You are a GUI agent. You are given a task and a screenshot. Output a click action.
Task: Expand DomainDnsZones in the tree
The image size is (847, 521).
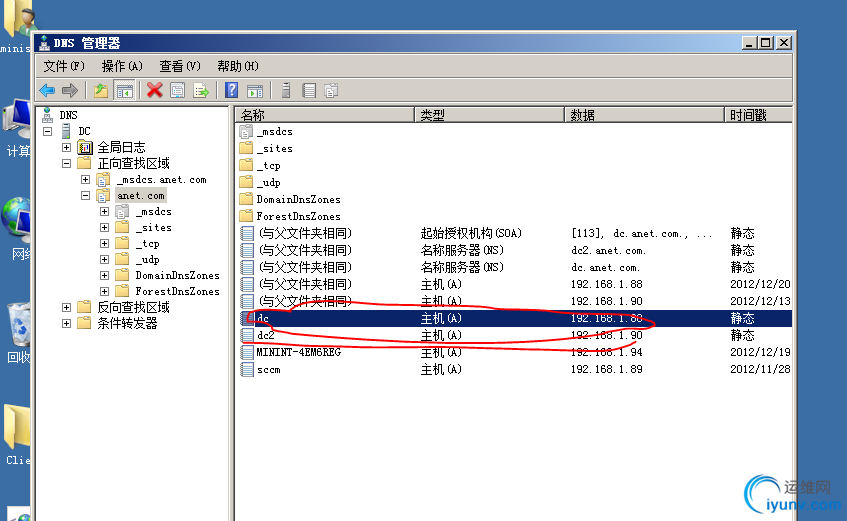pos(104,276)
